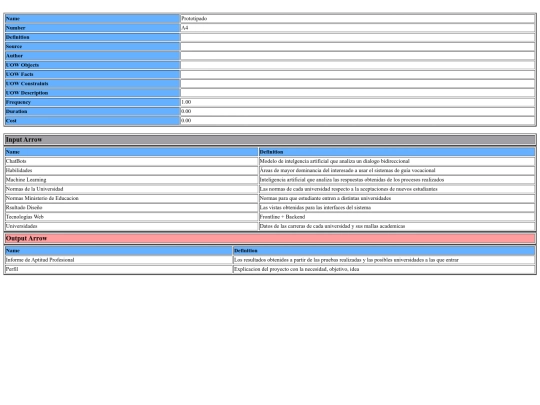This screenshot has height=405, width=540.
Task: Select the 'Cost' row label
Action: pos(92,121)
